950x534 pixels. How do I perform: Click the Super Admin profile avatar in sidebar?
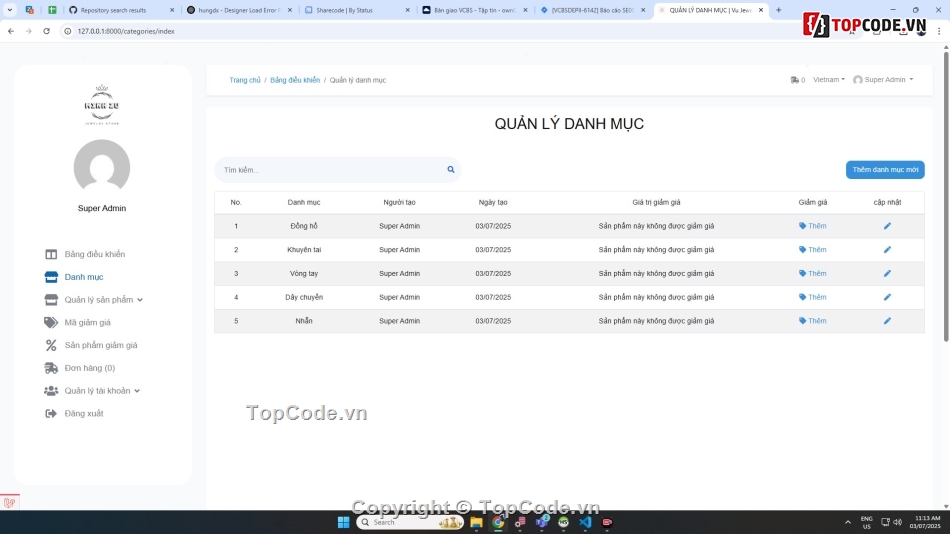tap(102, 167)
